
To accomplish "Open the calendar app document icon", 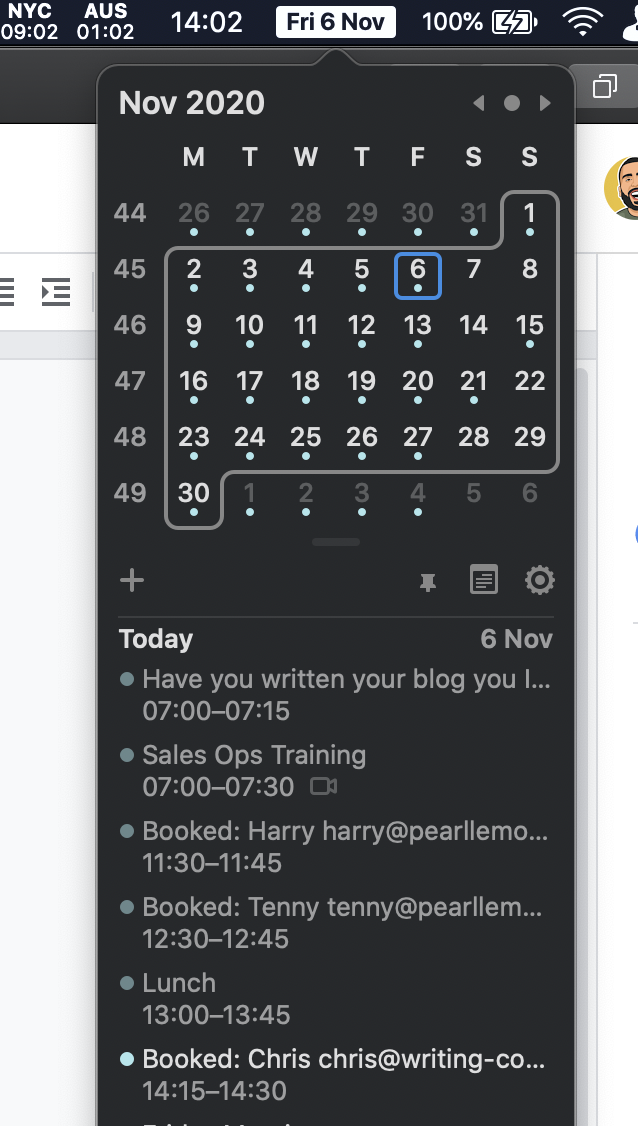I will tap(484, 580).
